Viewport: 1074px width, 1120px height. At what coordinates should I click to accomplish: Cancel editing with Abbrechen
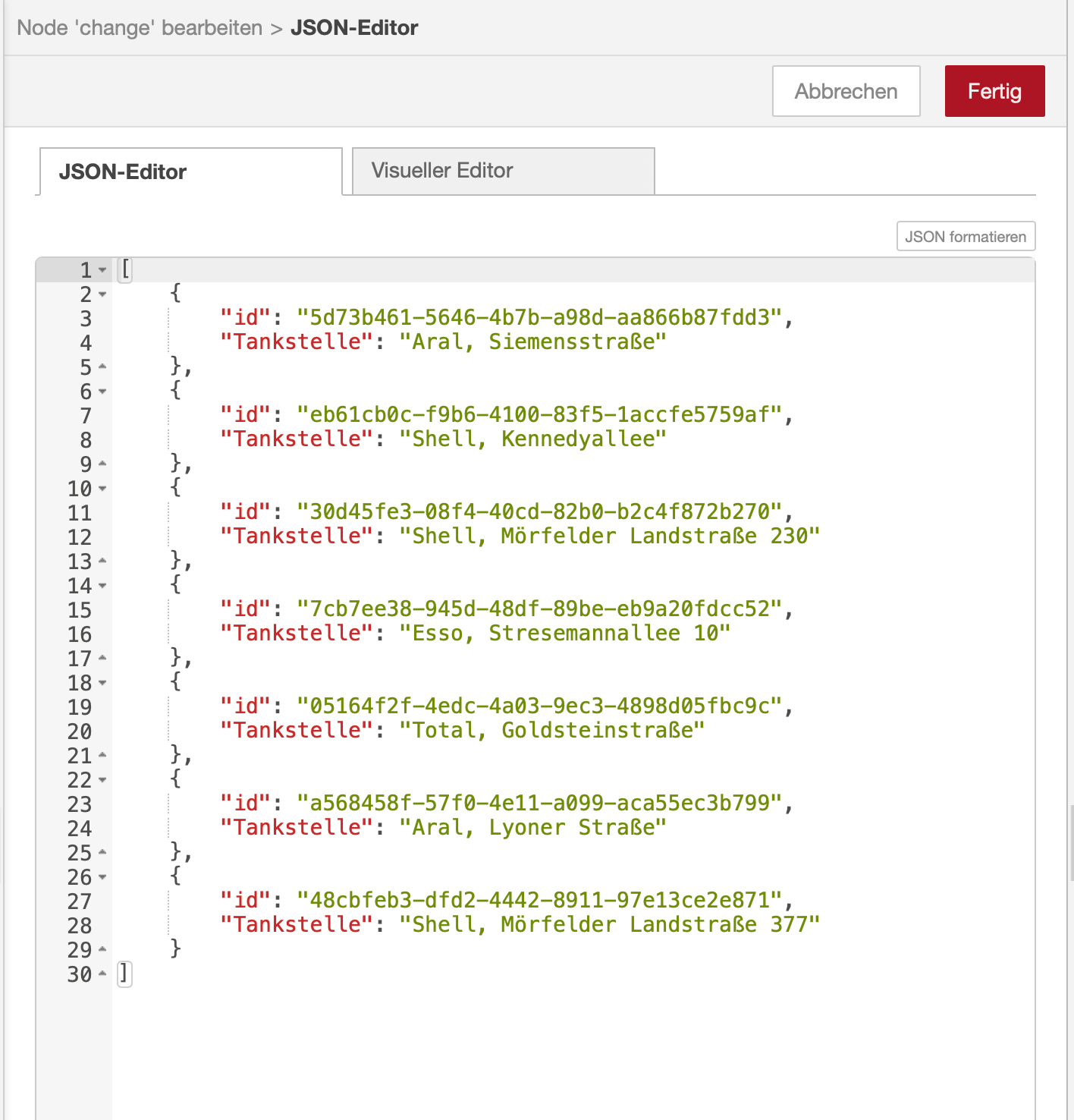click(x=846, y=91)
